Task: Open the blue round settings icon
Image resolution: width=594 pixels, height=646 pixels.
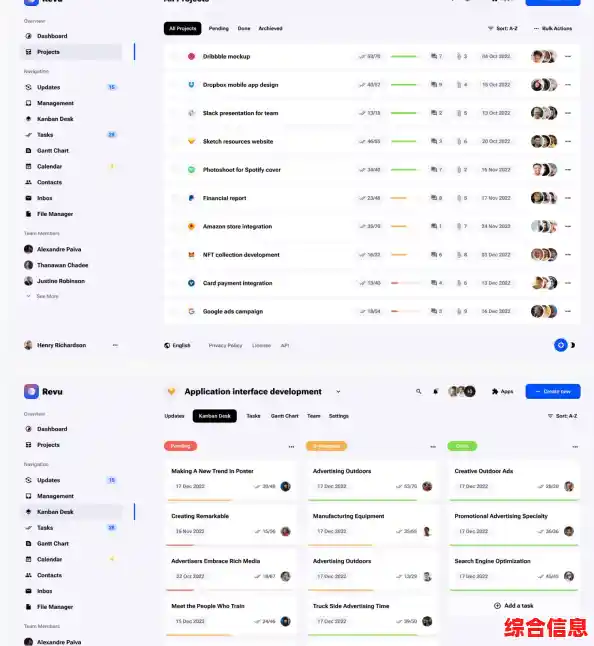Action: [x=560, y=345]
